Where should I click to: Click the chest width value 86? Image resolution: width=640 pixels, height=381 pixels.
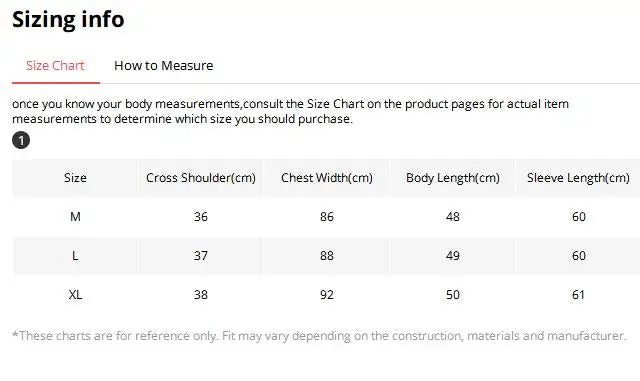coord(327,216)
